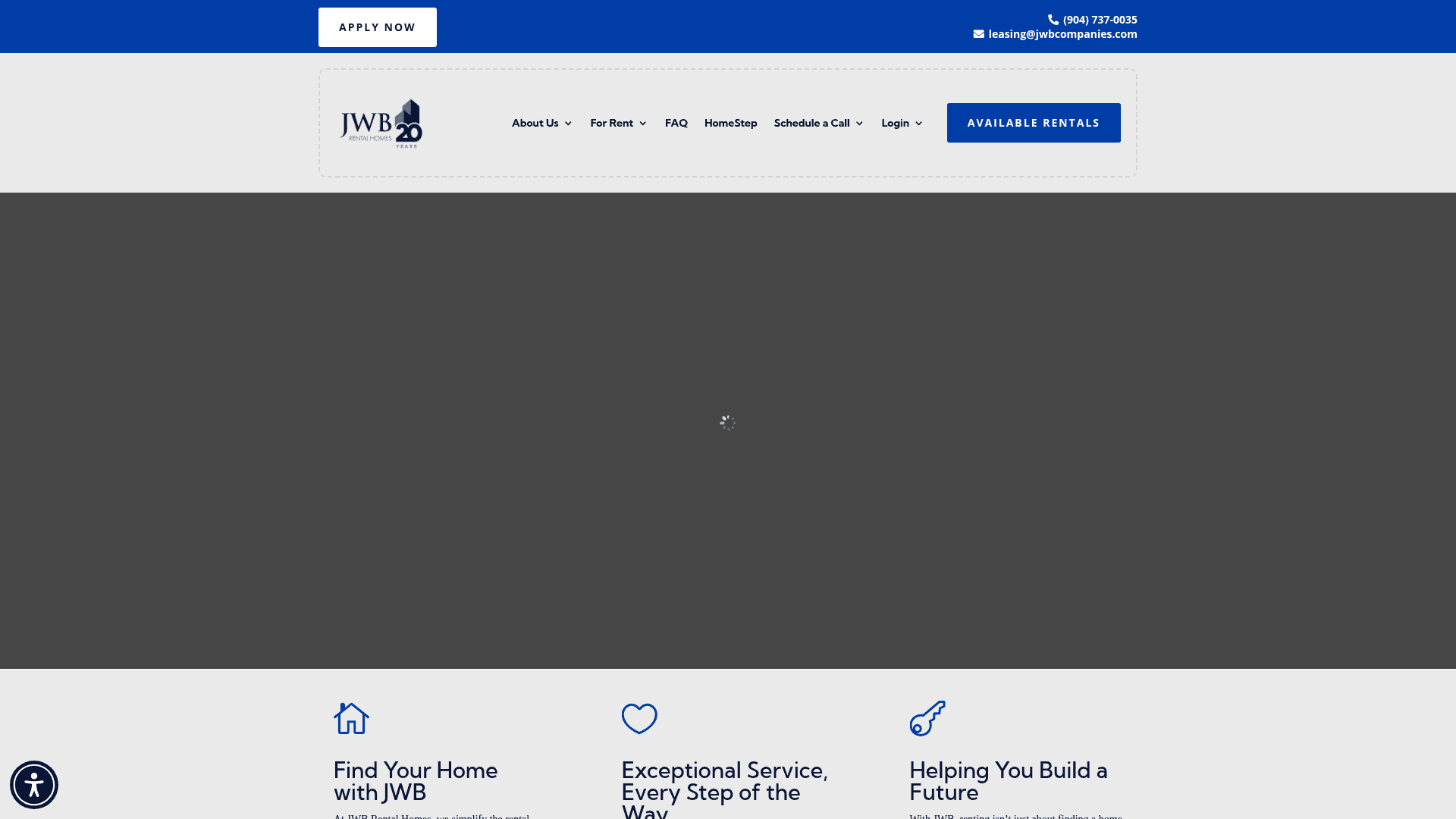The width and height of the screenshot is (1456, 819).
Task: Click the Find Your Home with JWB heading
Action: tap(416, 780)
